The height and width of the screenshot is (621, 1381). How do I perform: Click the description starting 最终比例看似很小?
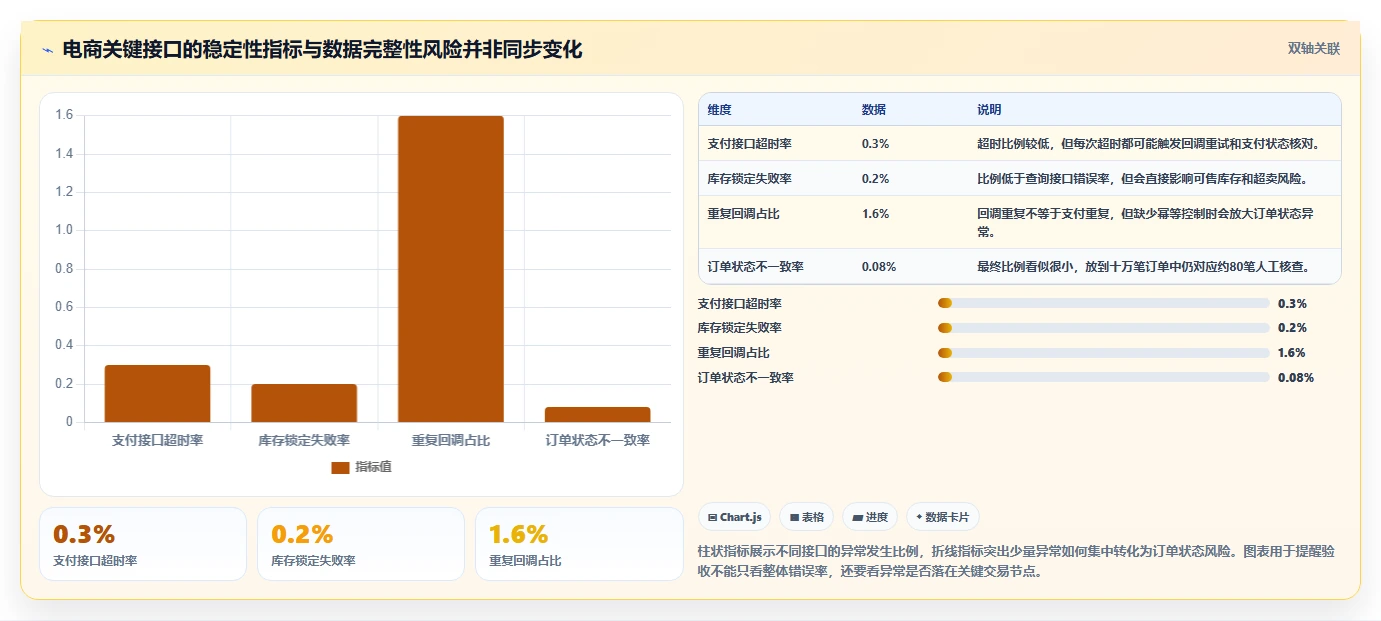click(x=1144, y=267)
